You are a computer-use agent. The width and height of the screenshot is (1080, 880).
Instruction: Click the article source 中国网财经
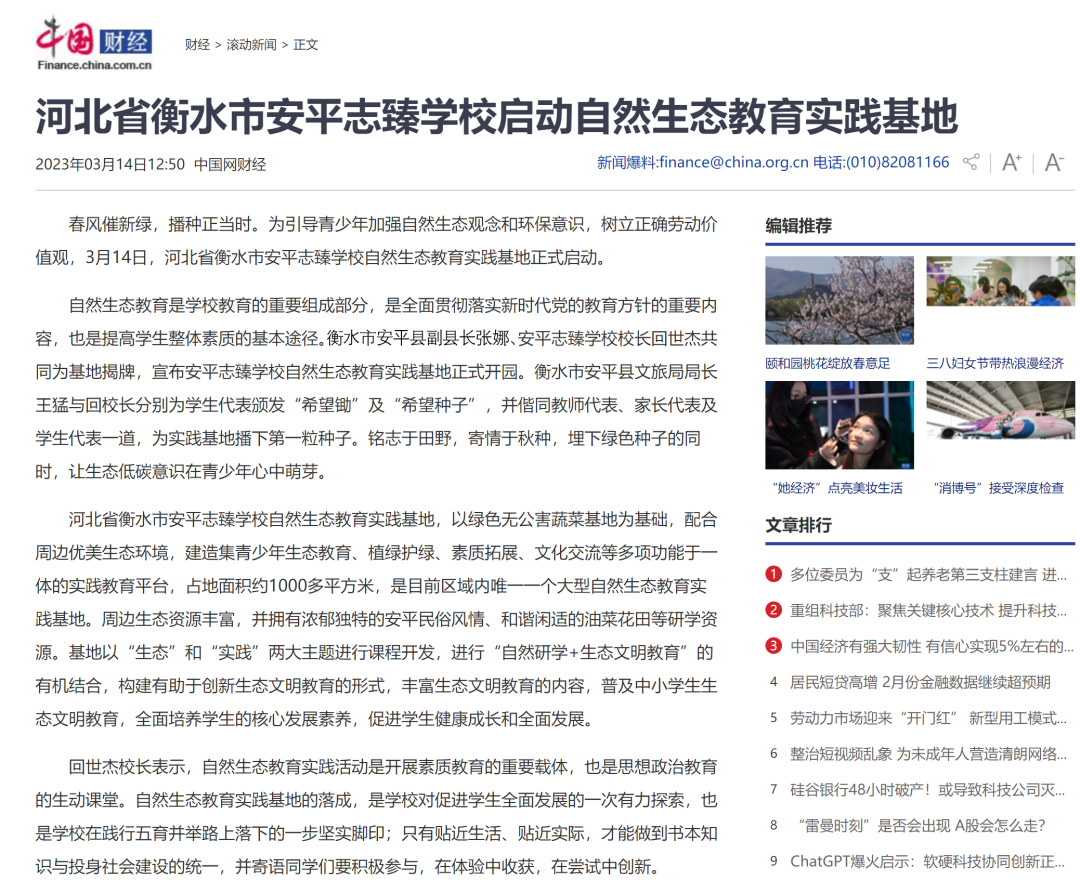[x=230, y=165]
